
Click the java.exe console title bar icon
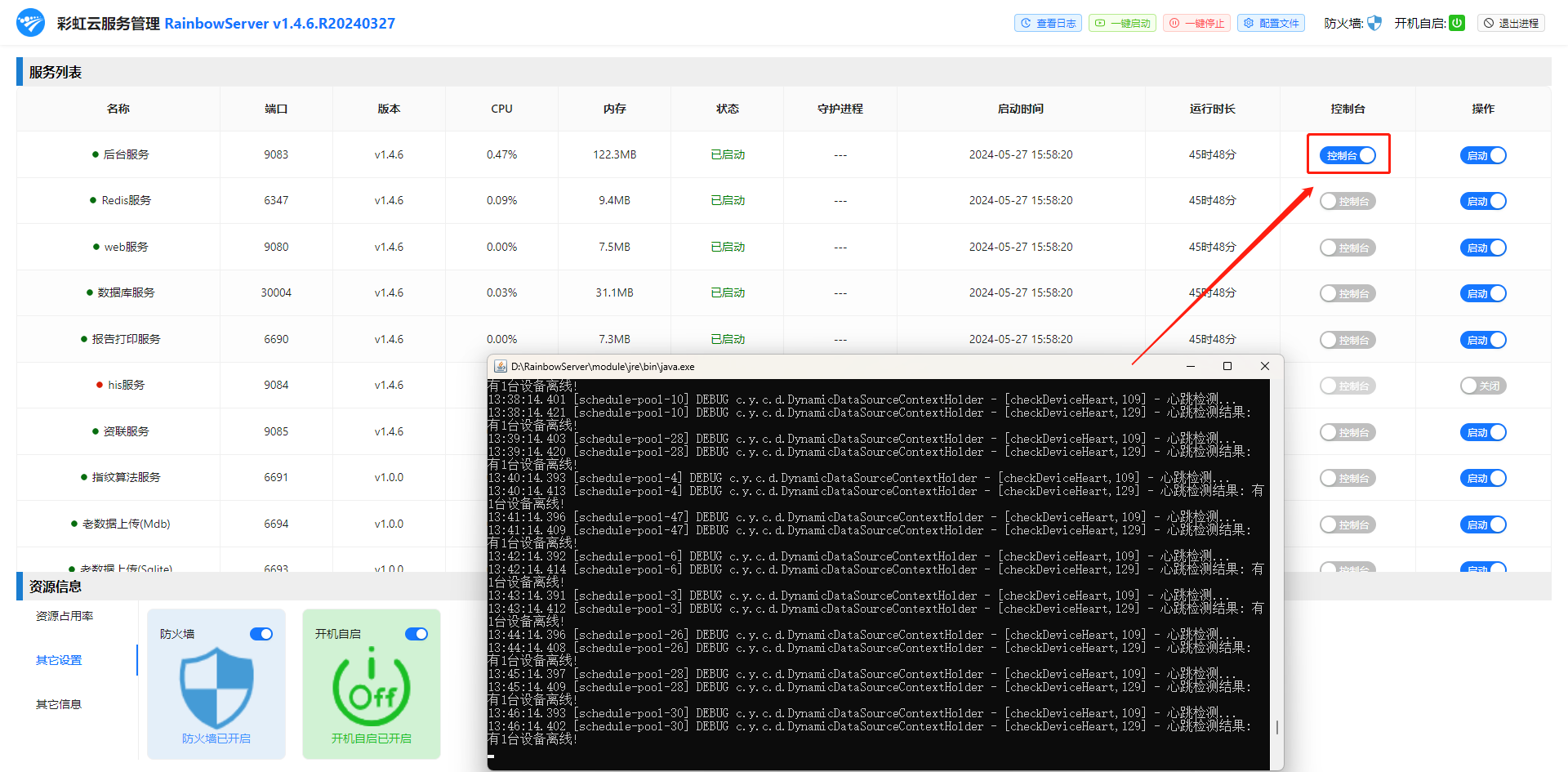pyautogui.click(x=501, y=367)
